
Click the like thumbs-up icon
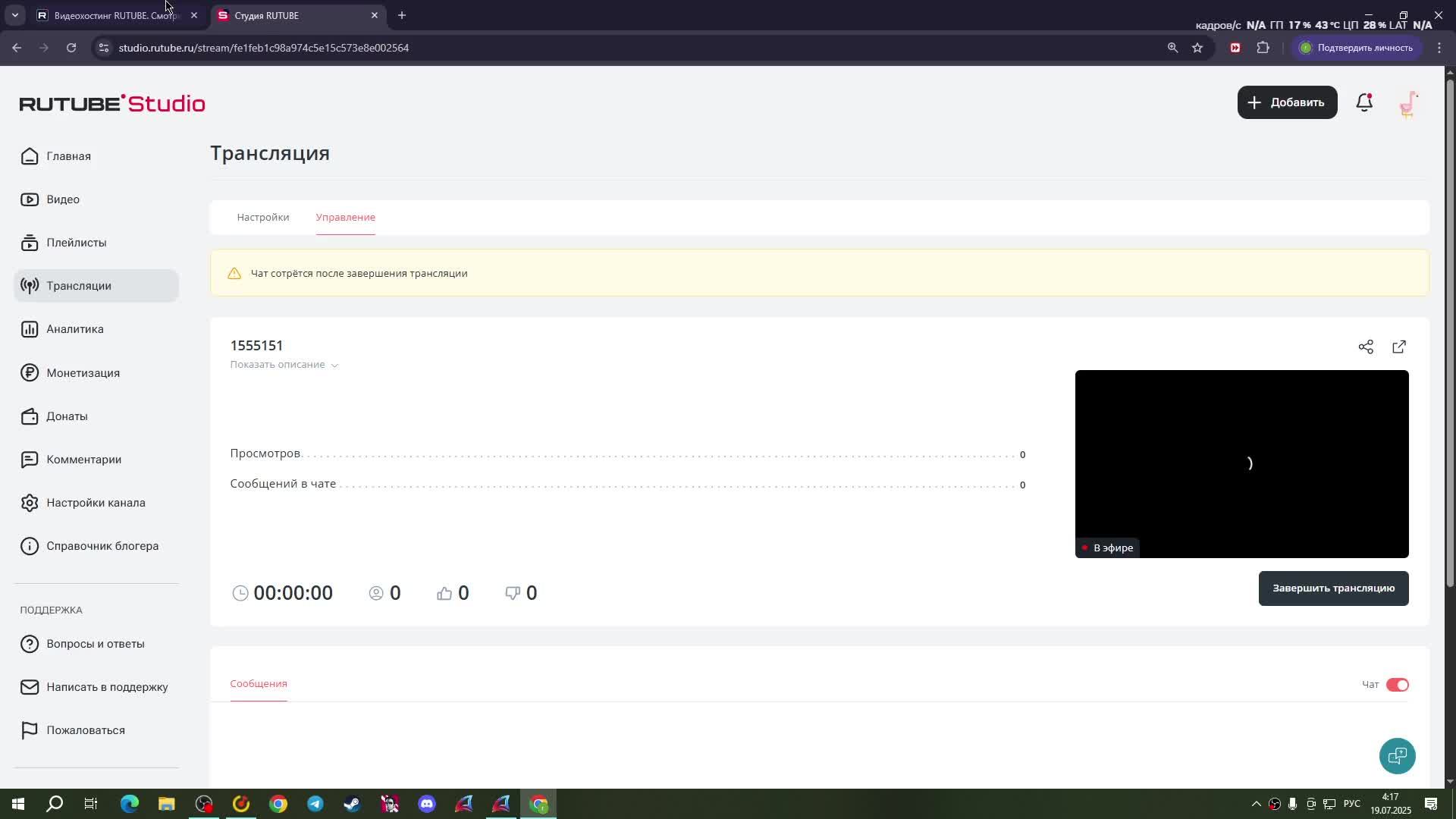point(444,593)
